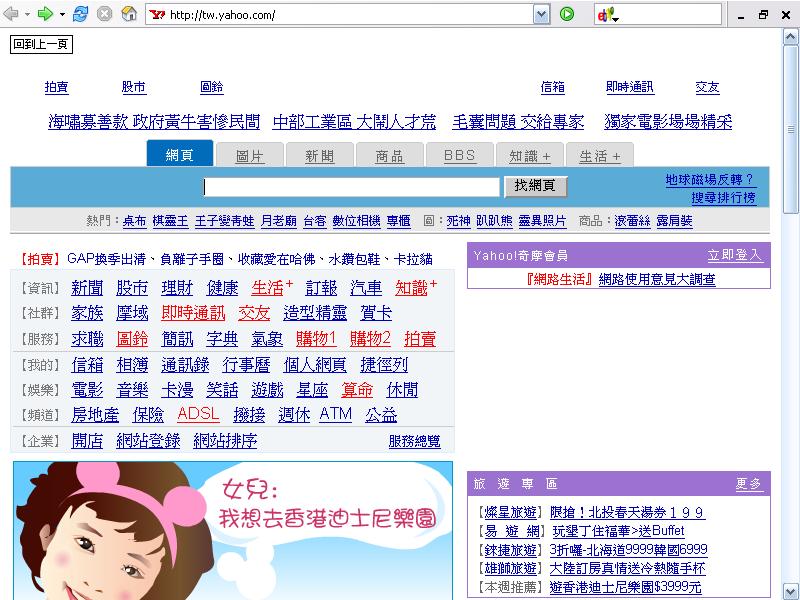Screen dimensions: 800x600
Task: Select the 網頁 search tab
Action: tap(180, 154)
